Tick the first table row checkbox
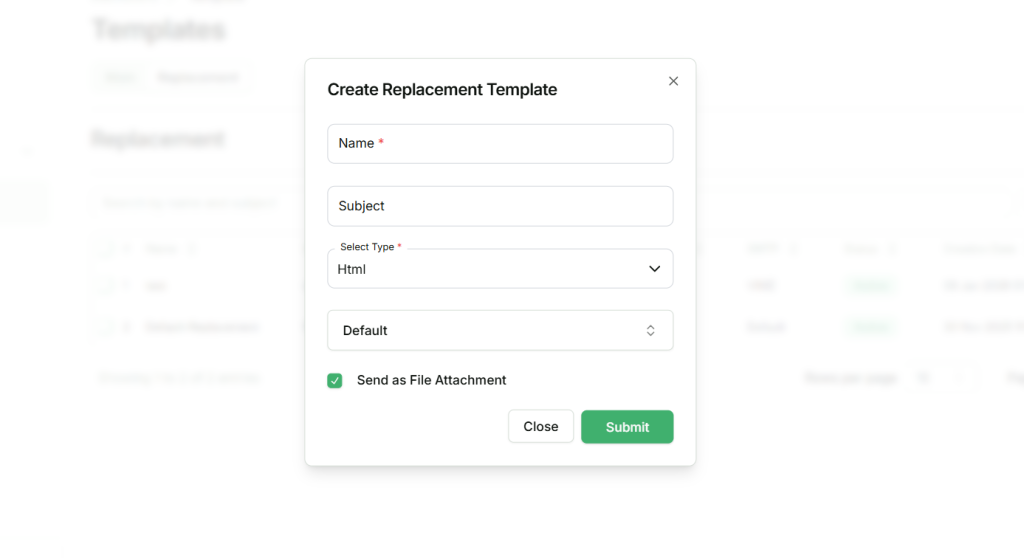The height and width of the screenshot is (558, 1024). pyautogui.click(x=106, y=286)
